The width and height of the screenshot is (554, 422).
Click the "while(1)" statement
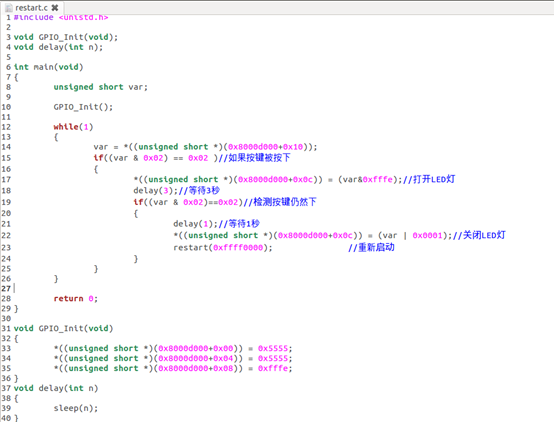coord(73,127)
